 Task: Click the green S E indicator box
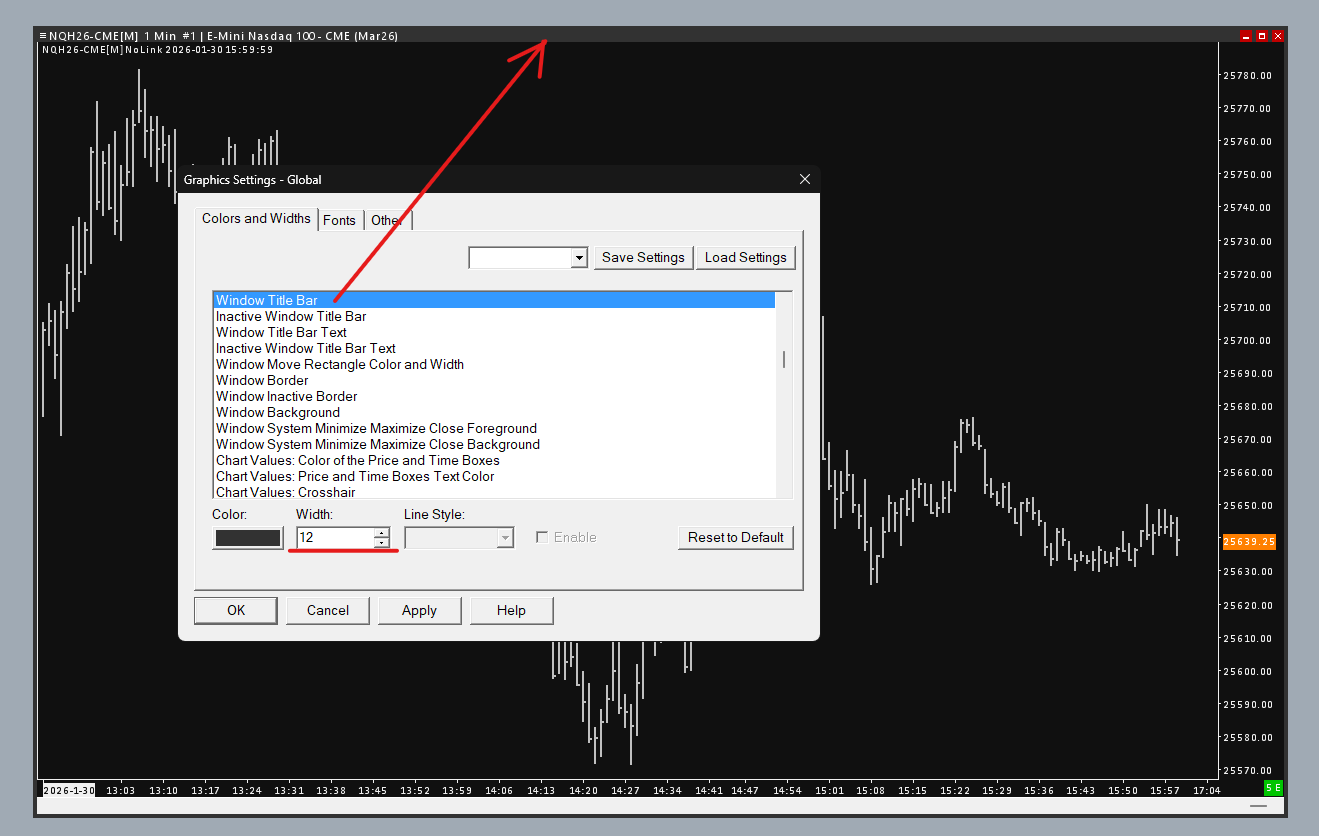coord(1273,788)
